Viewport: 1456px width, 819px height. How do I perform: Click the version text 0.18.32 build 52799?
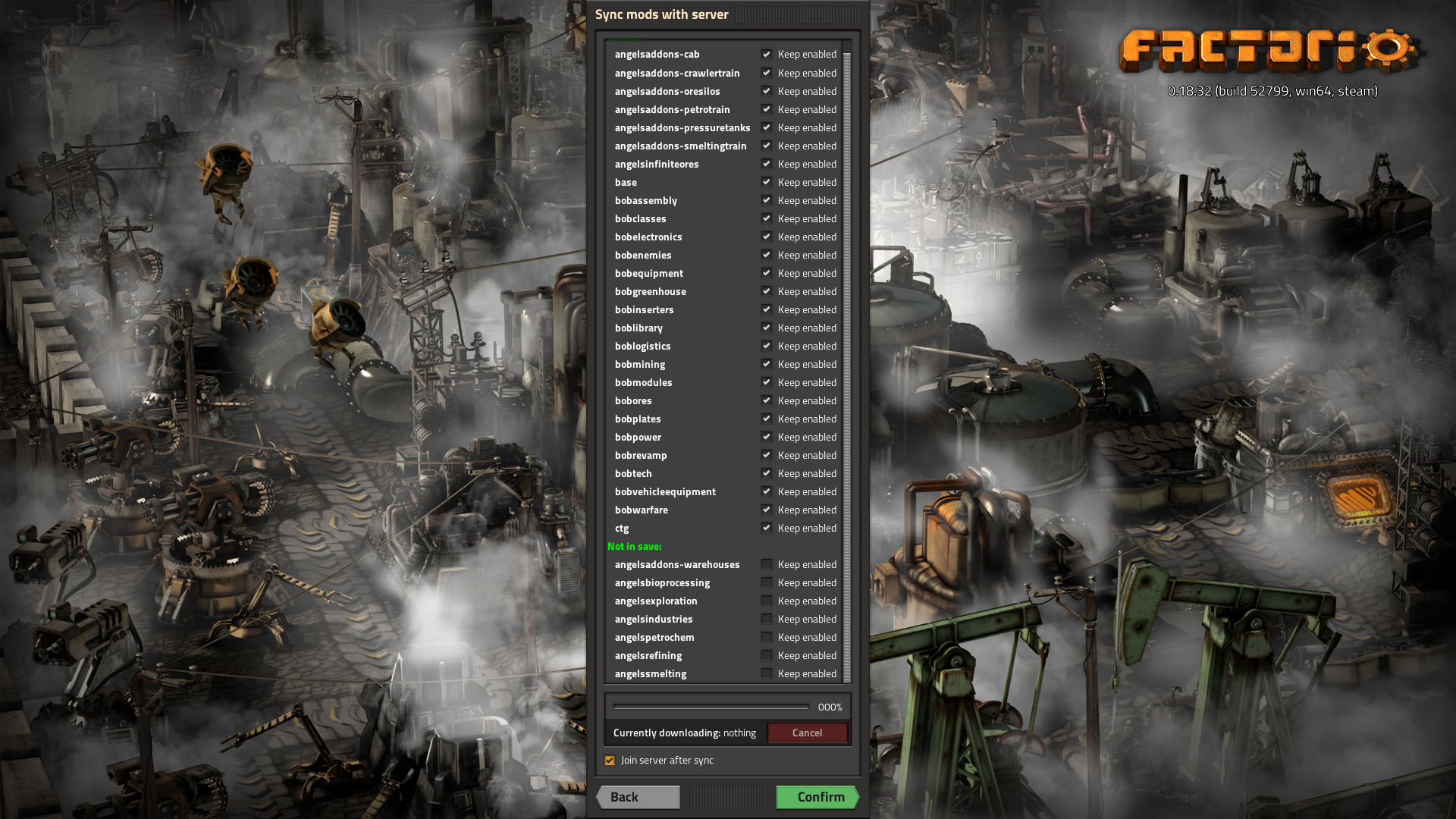(1272, 91)
